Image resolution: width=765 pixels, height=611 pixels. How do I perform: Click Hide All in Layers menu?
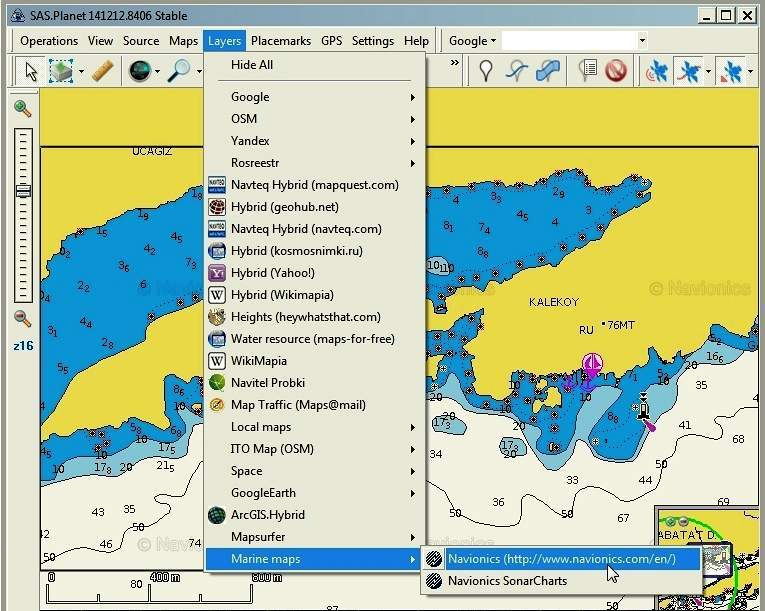(x=315, y=65)
